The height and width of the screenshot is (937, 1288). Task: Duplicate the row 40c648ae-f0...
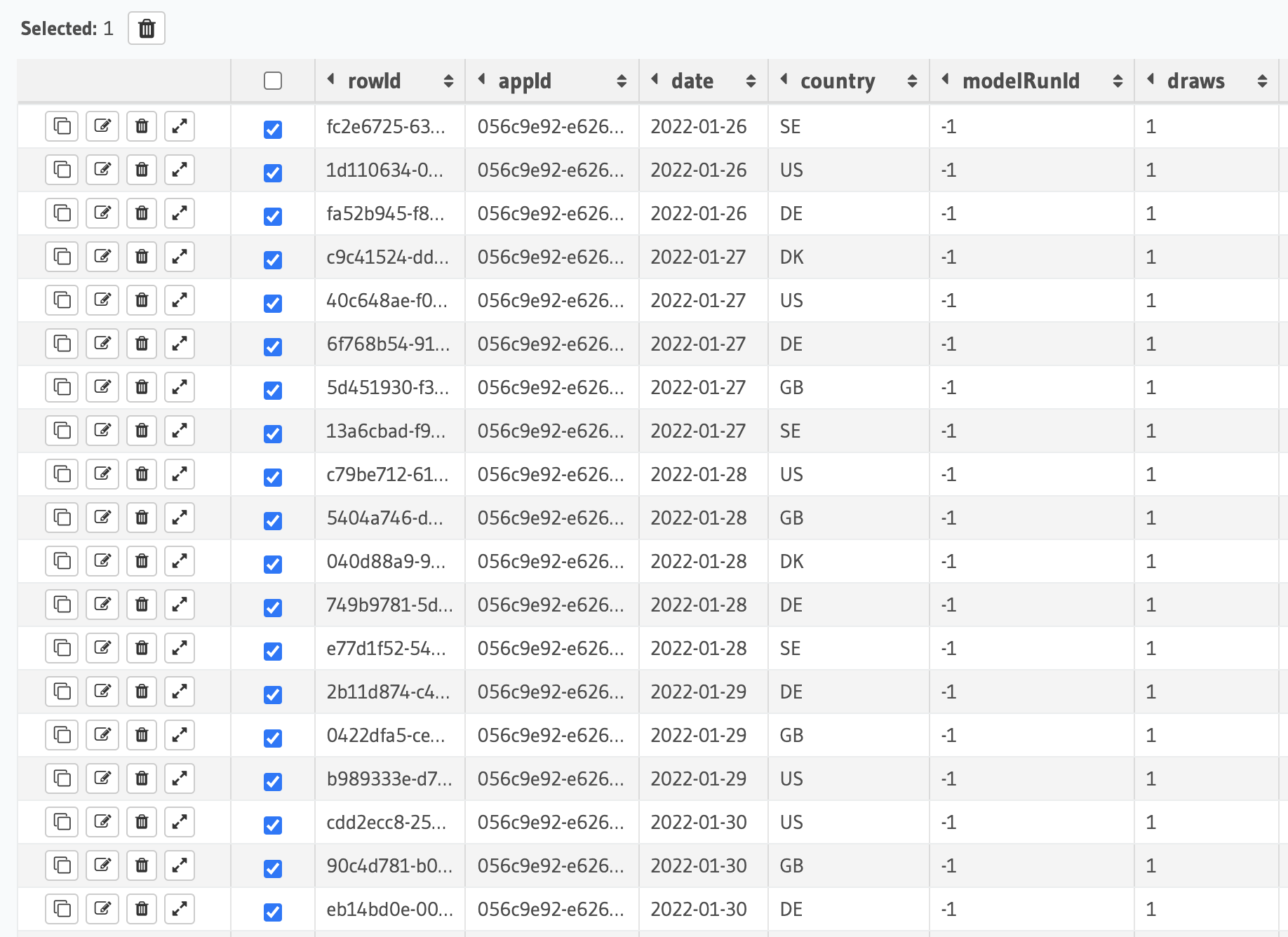click(62, 300)
